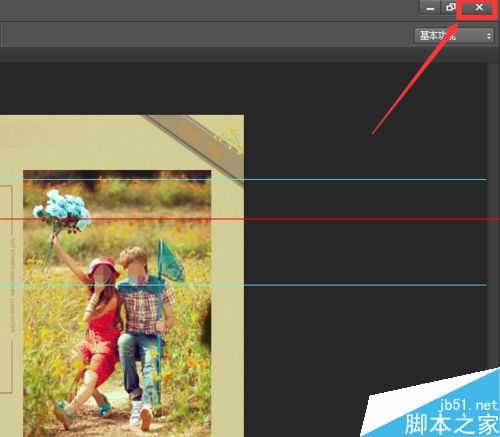Click the thin outlined frame at canvas left
Screen dimensions: 500x437
[x=6, y=289]
